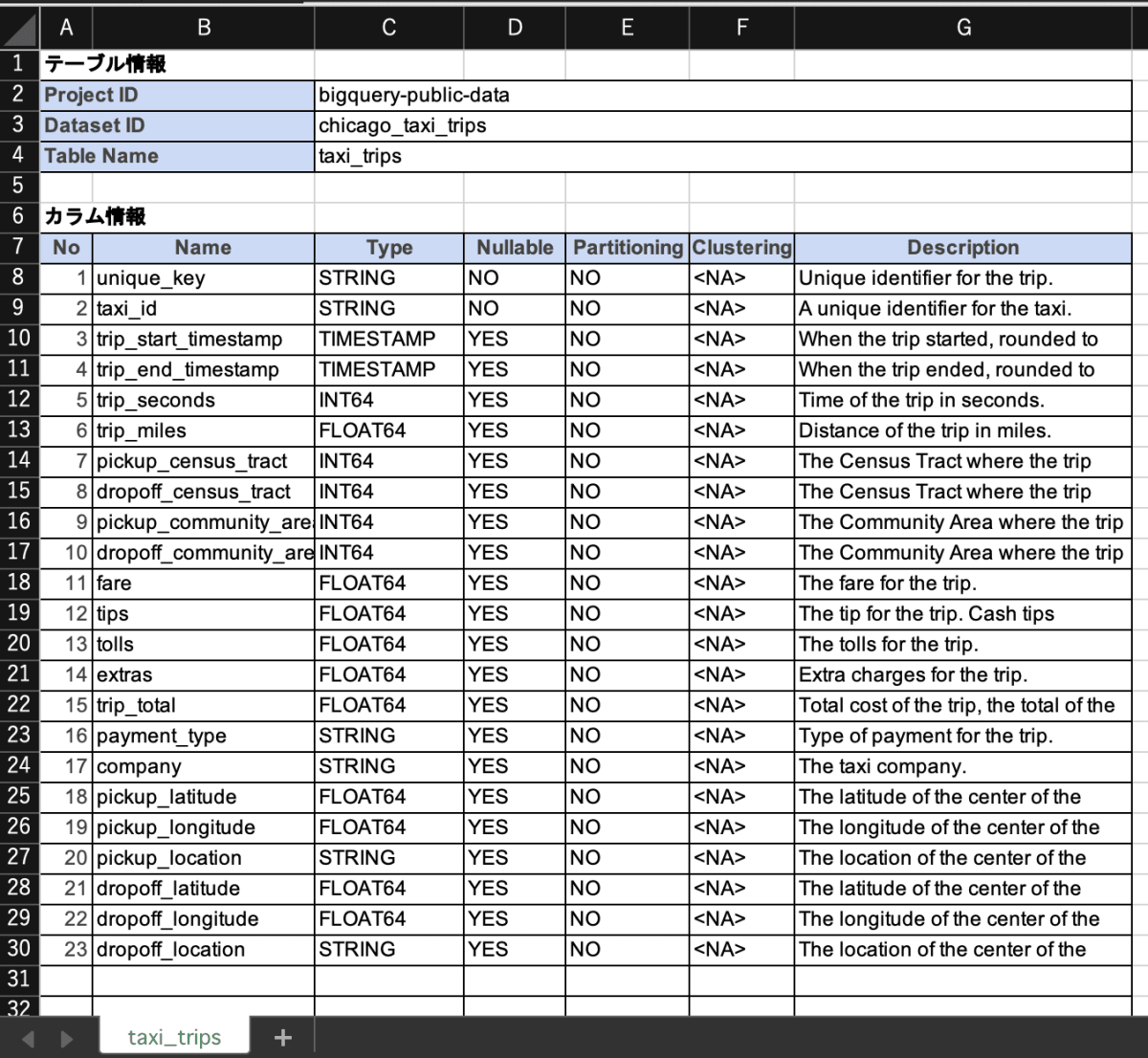Select the 'dropoff_census_tract' cell

(x=204, y=492)
